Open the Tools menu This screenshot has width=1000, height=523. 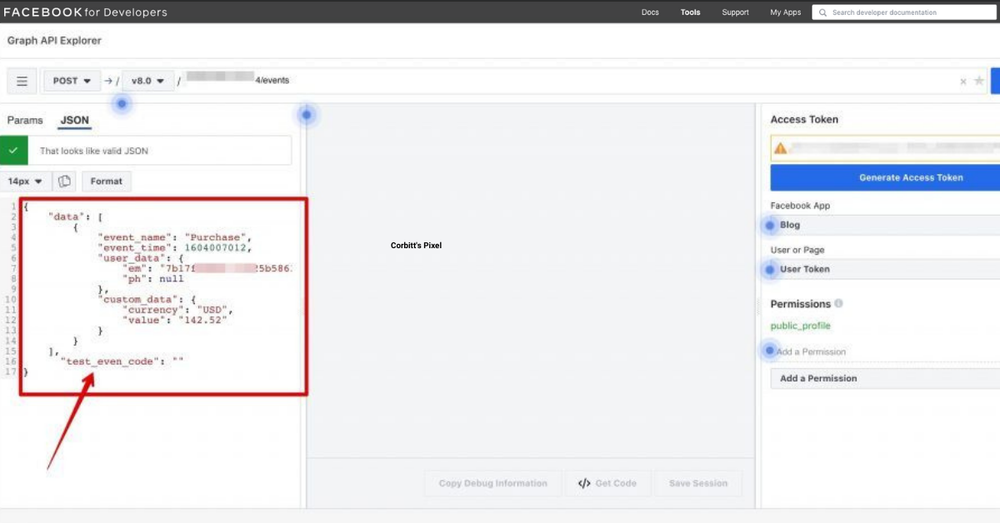(690, 12)
